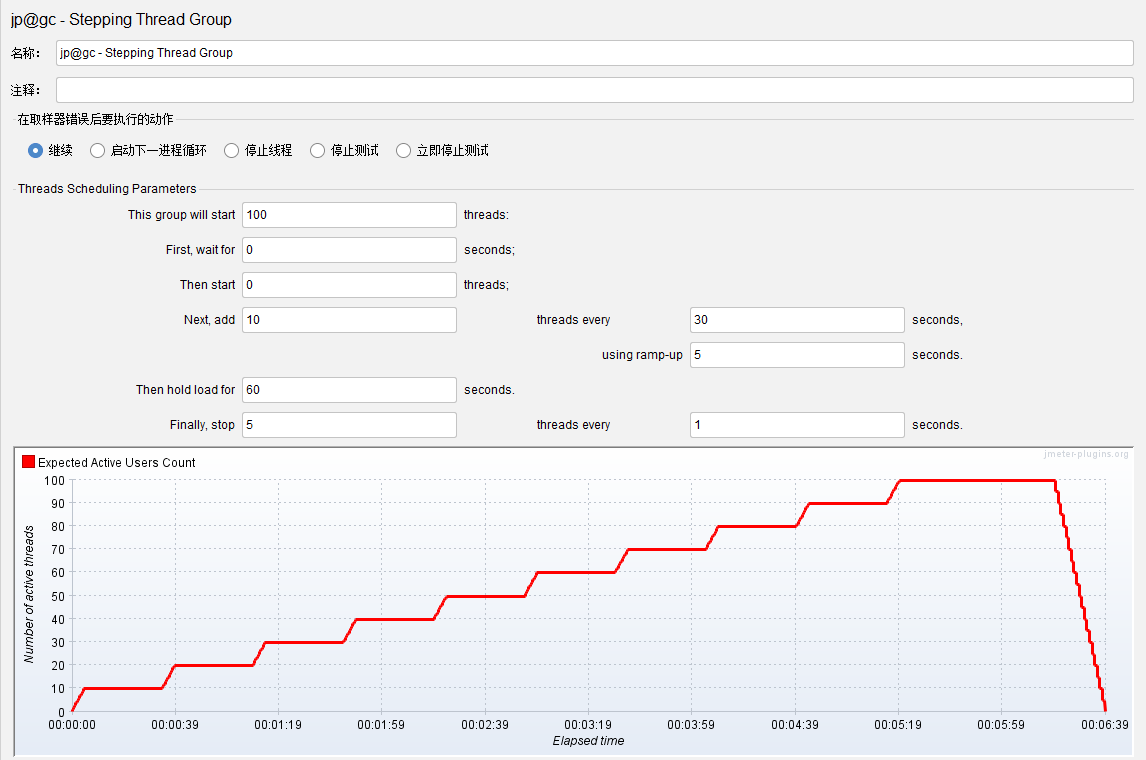Click the 'Elapsed time' axis label
The image size is (1146, 760).
(x=588, y=741)
